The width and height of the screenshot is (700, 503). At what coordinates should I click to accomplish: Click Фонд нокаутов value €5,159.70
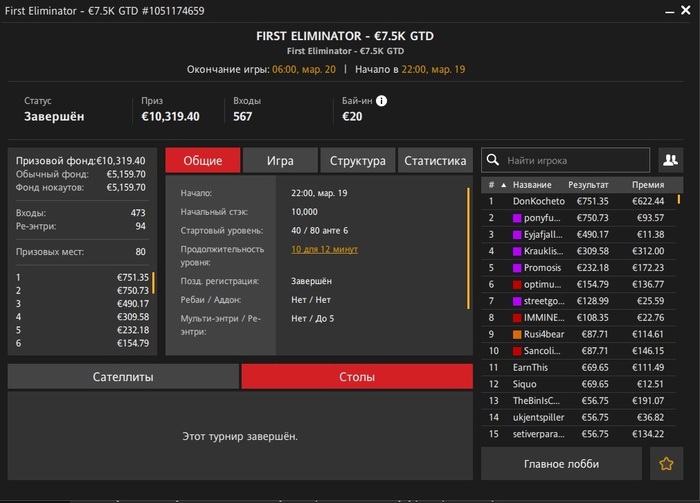coord(126,187)
